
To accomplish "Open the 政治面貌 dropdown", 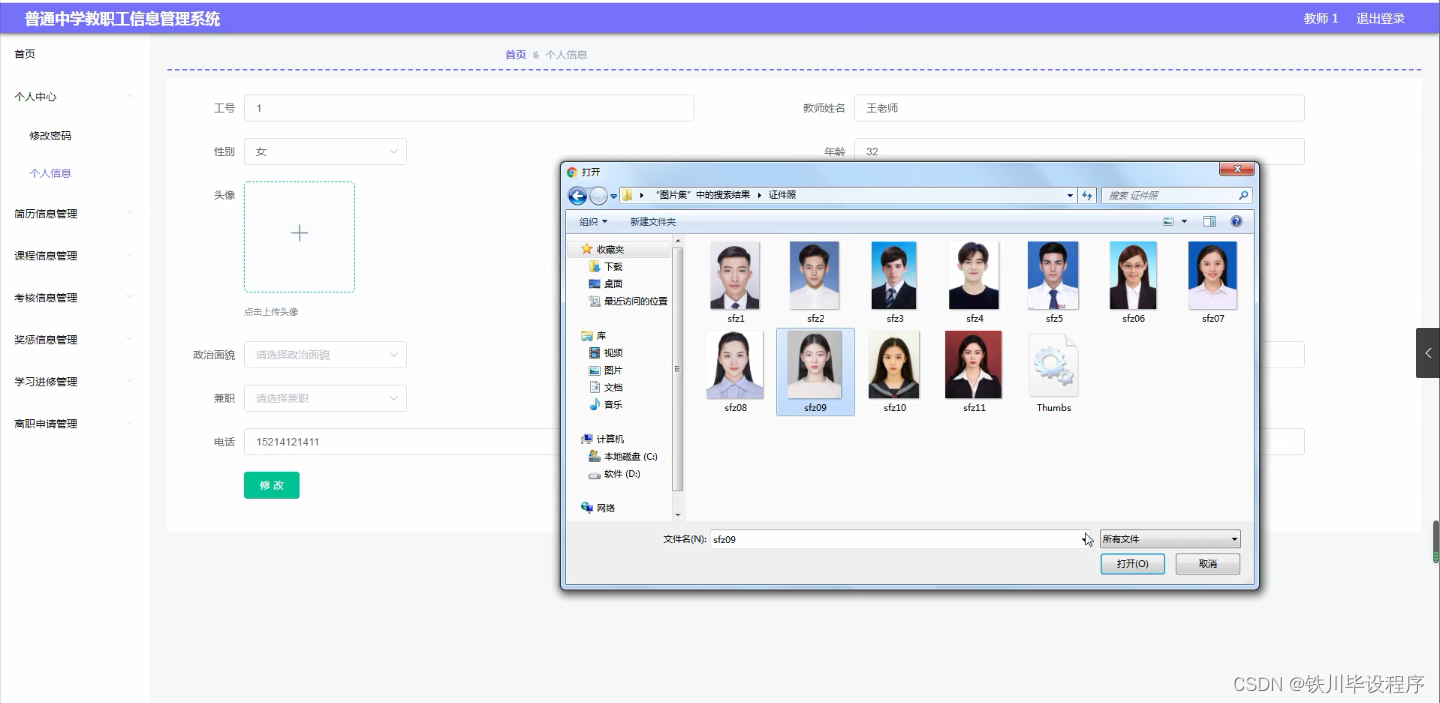I will pyautogui.click(x=325, y=354).
